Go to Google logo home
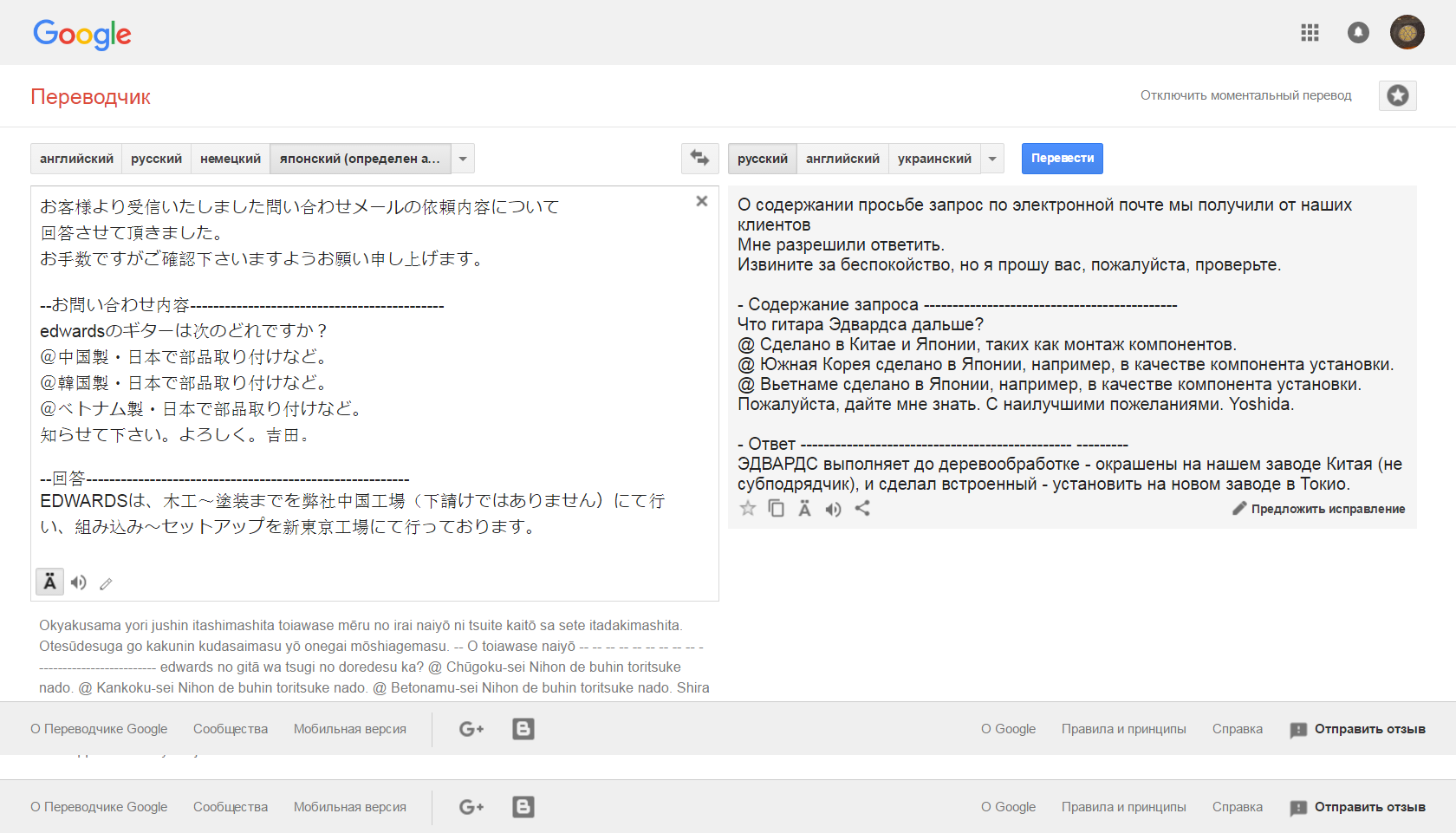 click(x=82, y=35)
